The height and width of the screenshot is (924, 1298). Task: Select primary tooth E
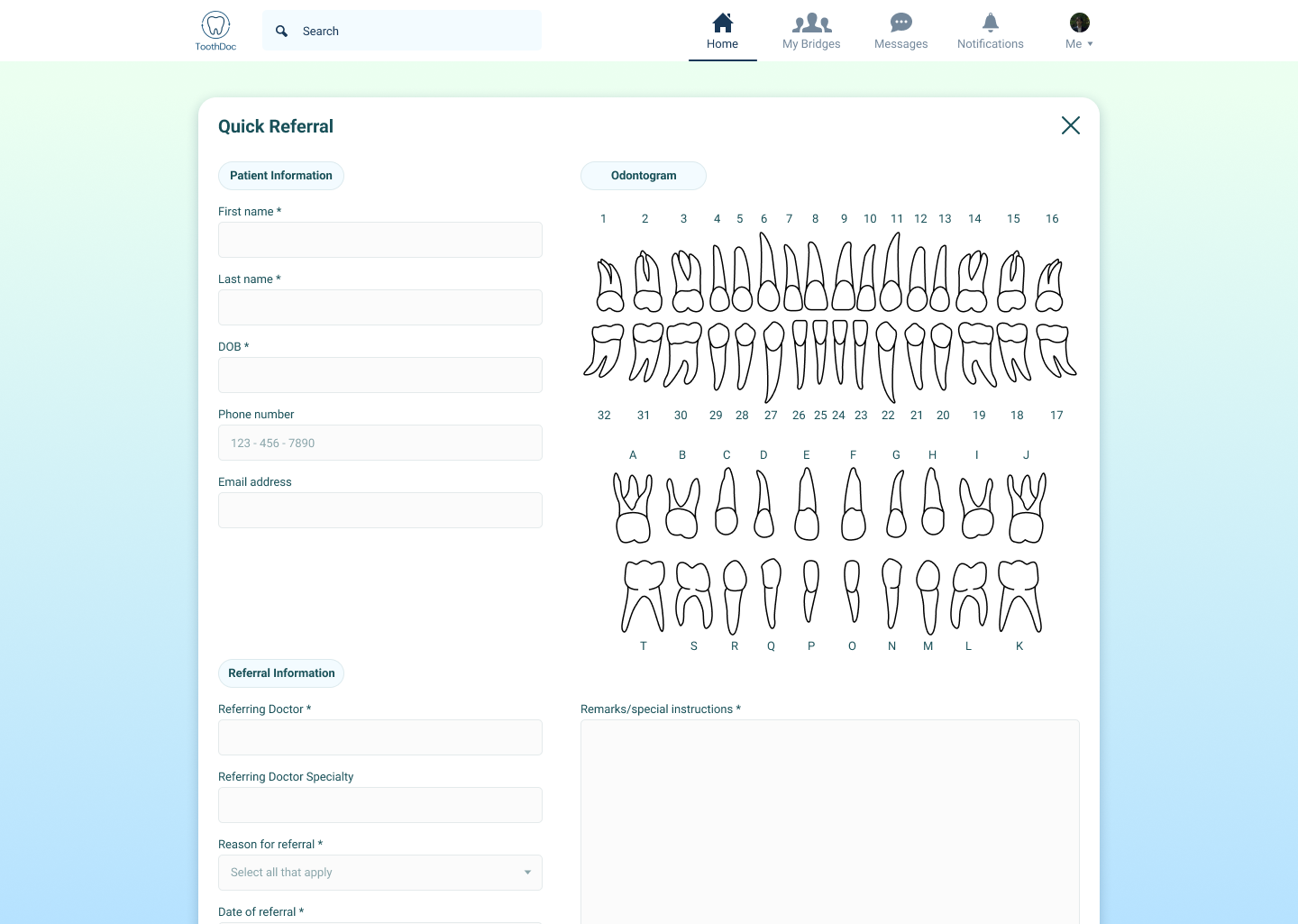[807, 504]
